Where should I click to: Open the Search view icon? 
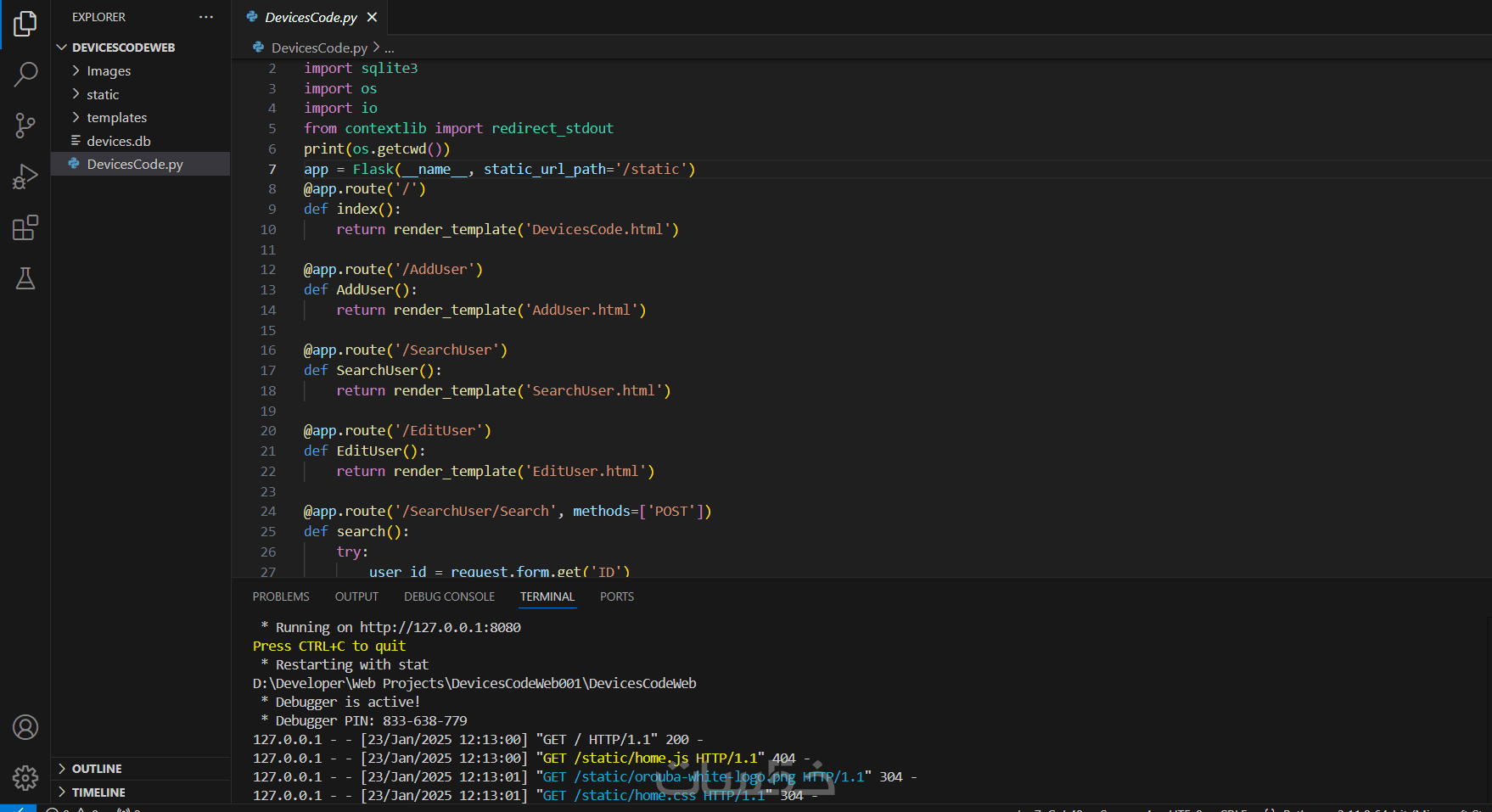[25, 75]
